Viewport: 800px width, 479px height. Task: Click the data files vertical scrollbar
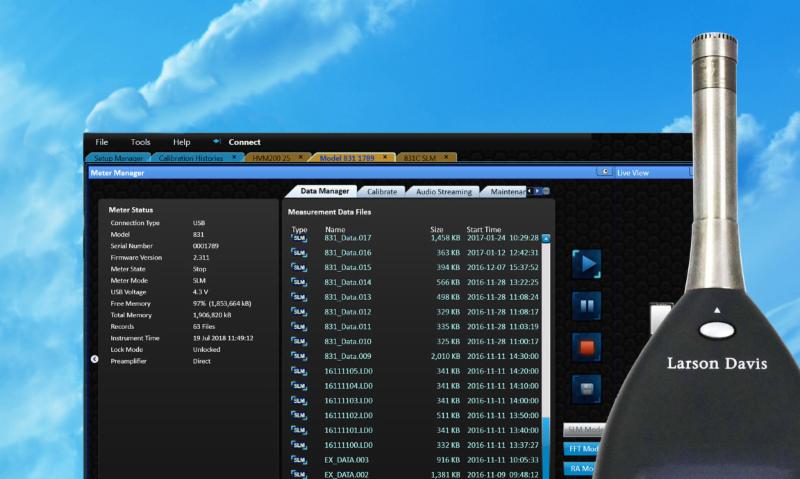click(546, 357)
